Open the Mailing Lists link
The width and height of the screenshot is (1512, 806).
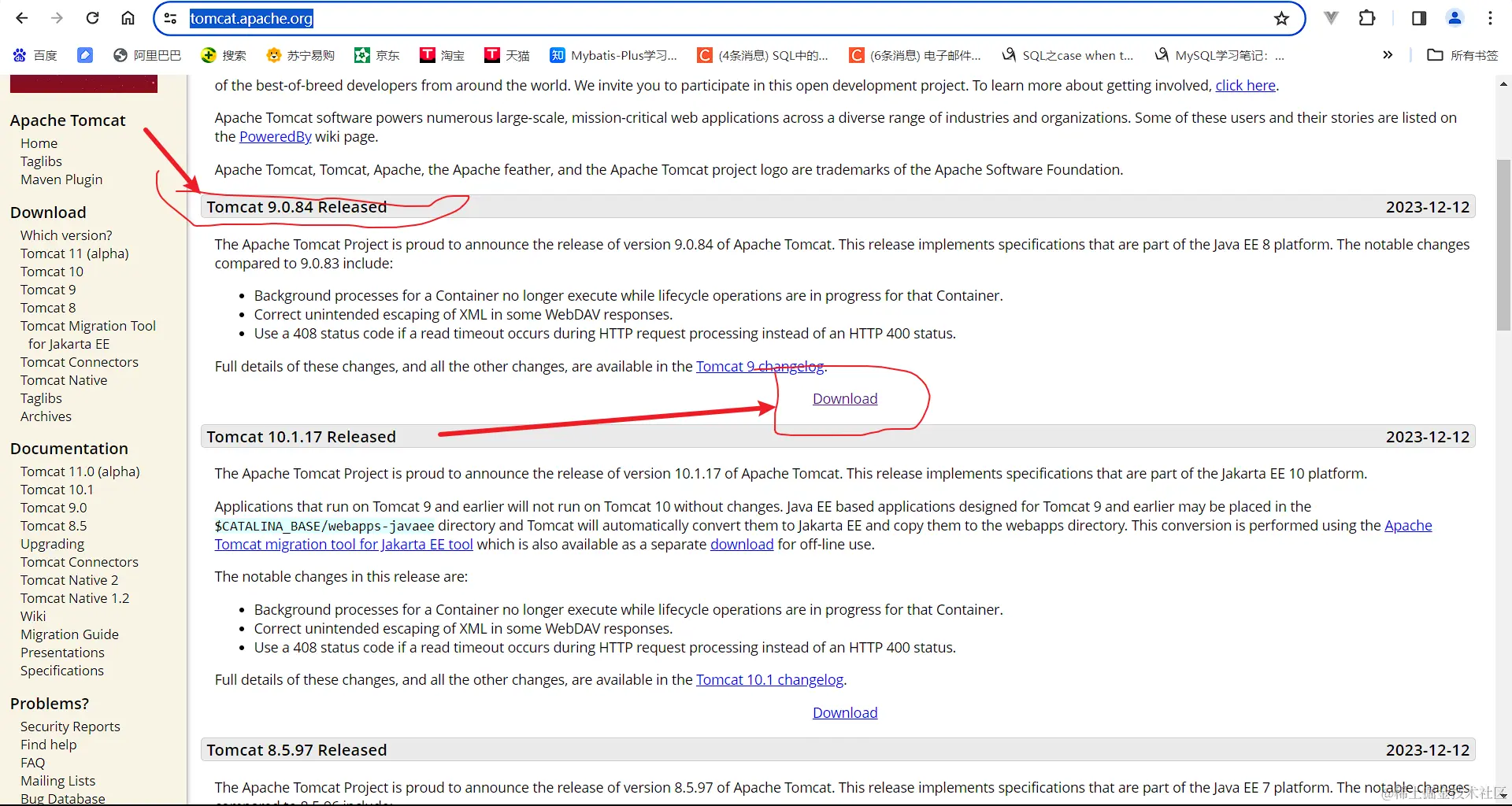[57, 781]
